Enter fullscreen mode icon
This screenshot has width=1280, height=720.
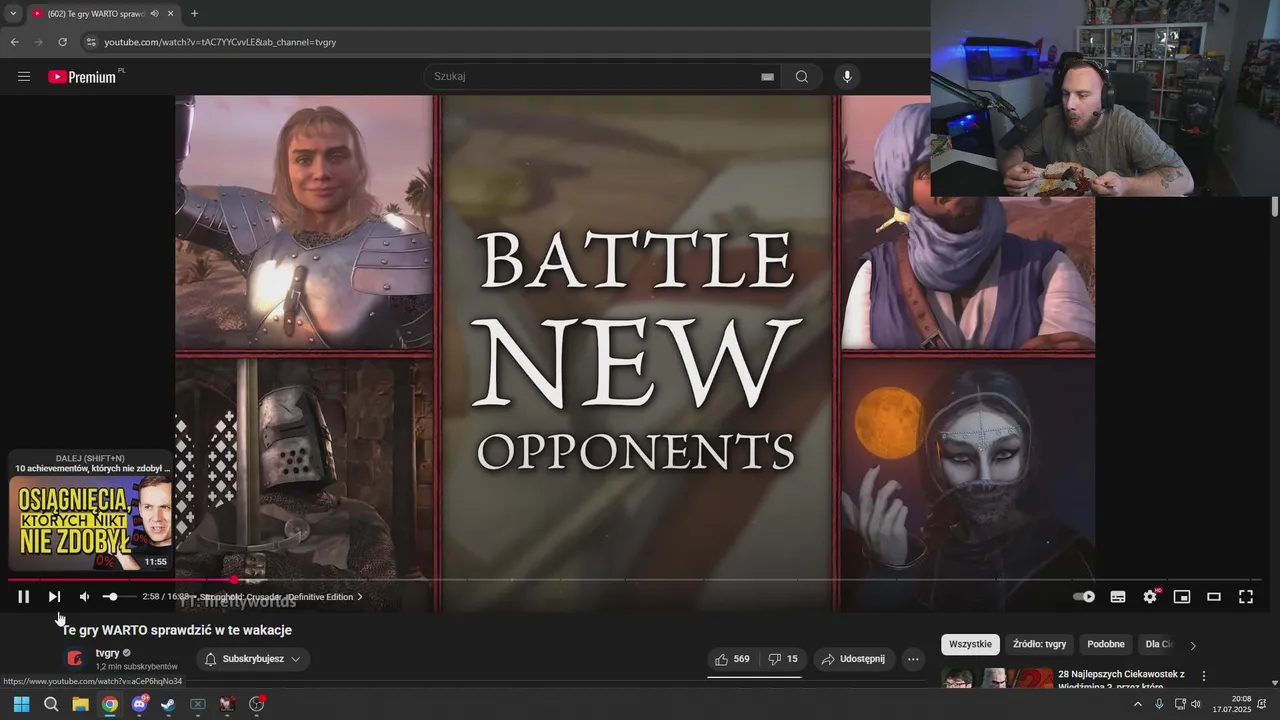click(1246, 597)
